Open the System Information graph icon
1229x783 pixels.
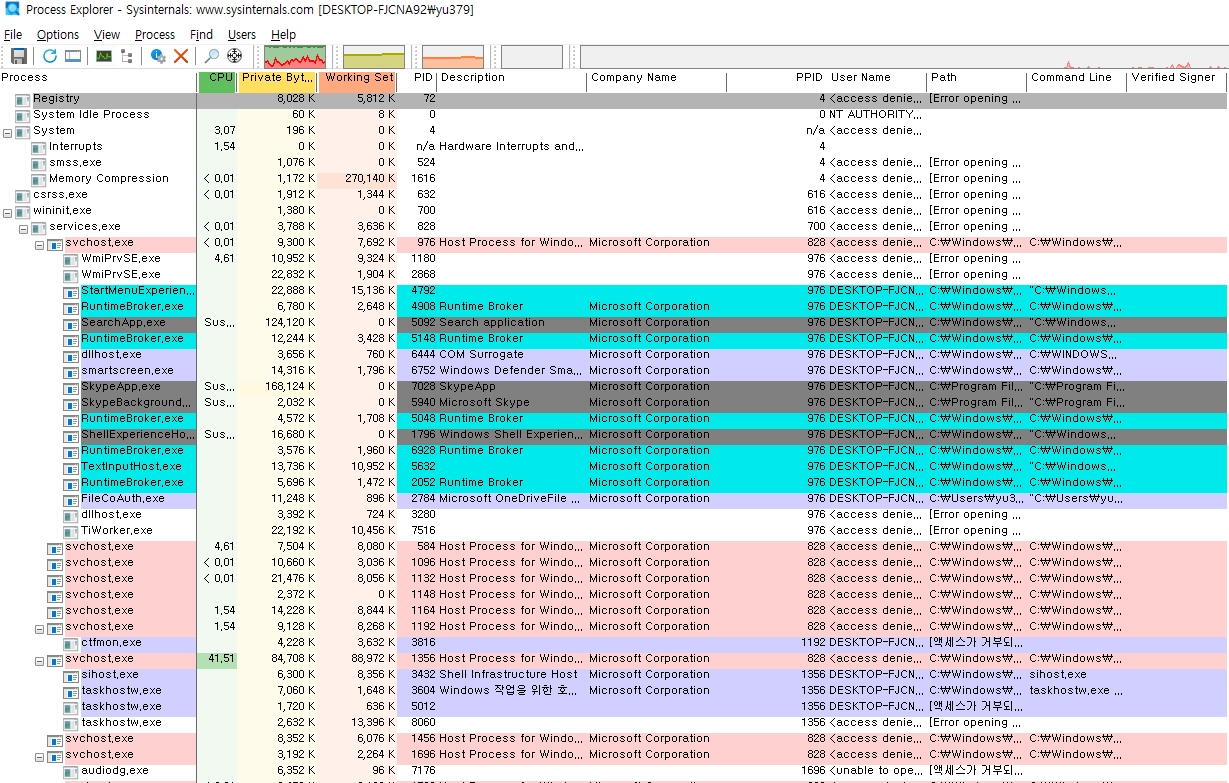(x=104, y=56)
